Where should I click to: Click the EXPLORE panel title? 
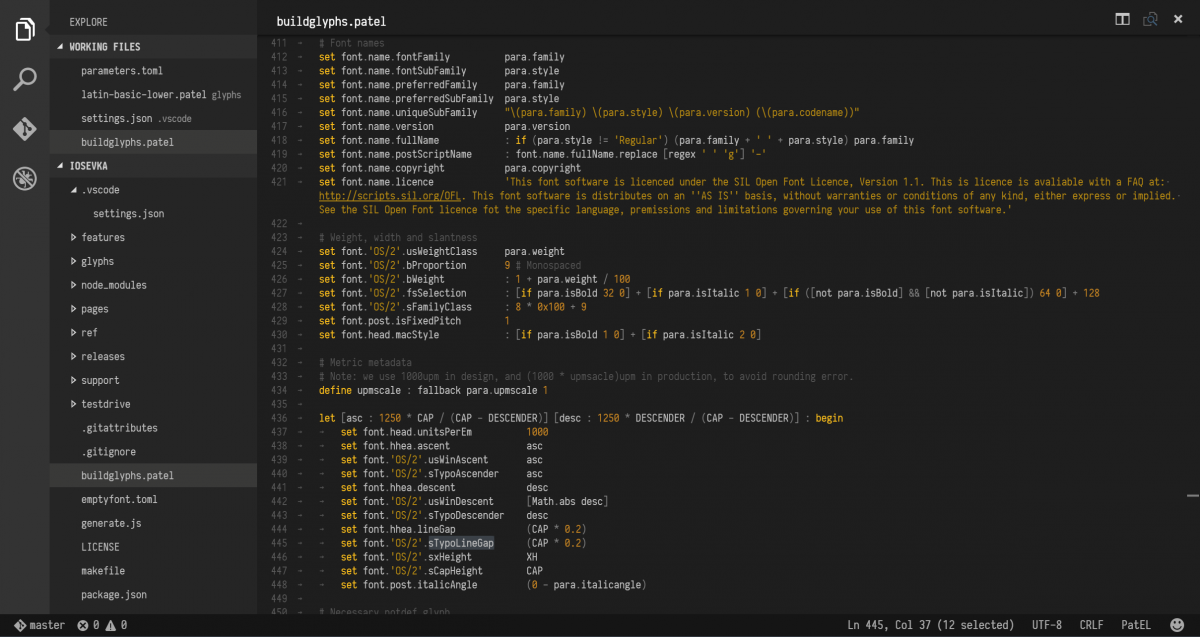89,22
